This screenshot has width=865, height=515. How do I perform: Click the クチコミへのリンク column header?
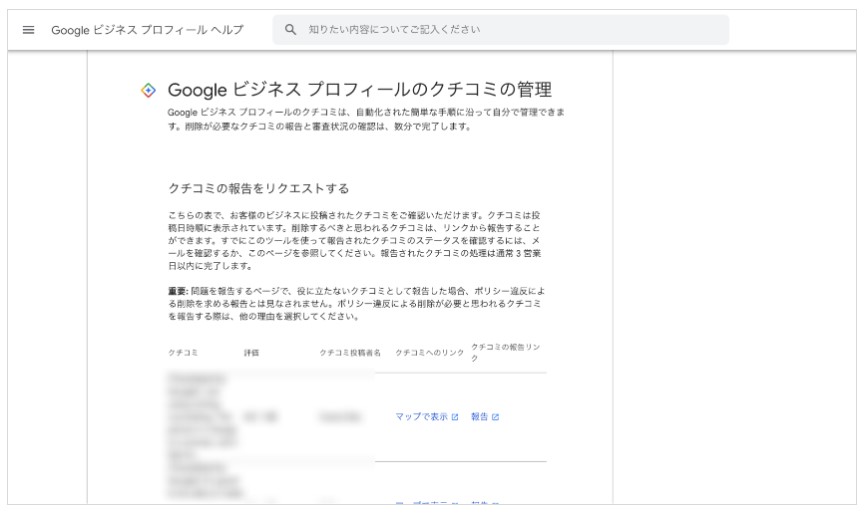pyautogui.click(x=429, y=353)
